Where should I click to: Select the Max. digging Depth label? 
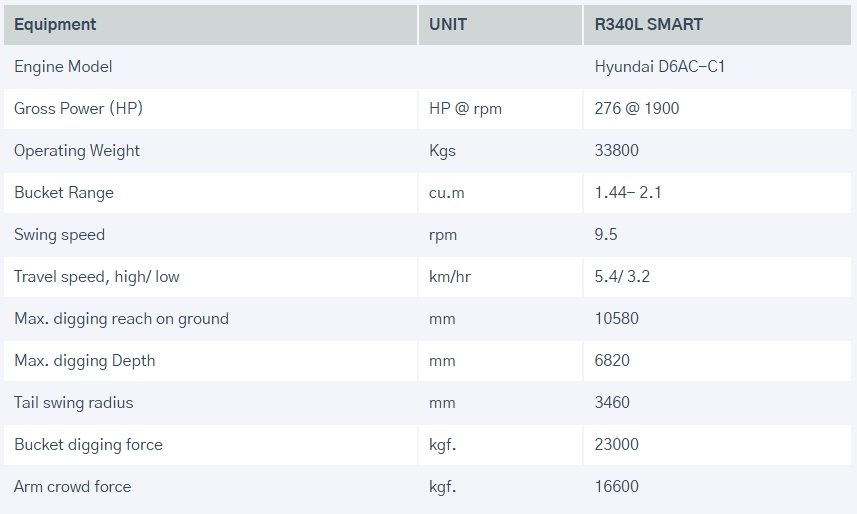[85, 361]
